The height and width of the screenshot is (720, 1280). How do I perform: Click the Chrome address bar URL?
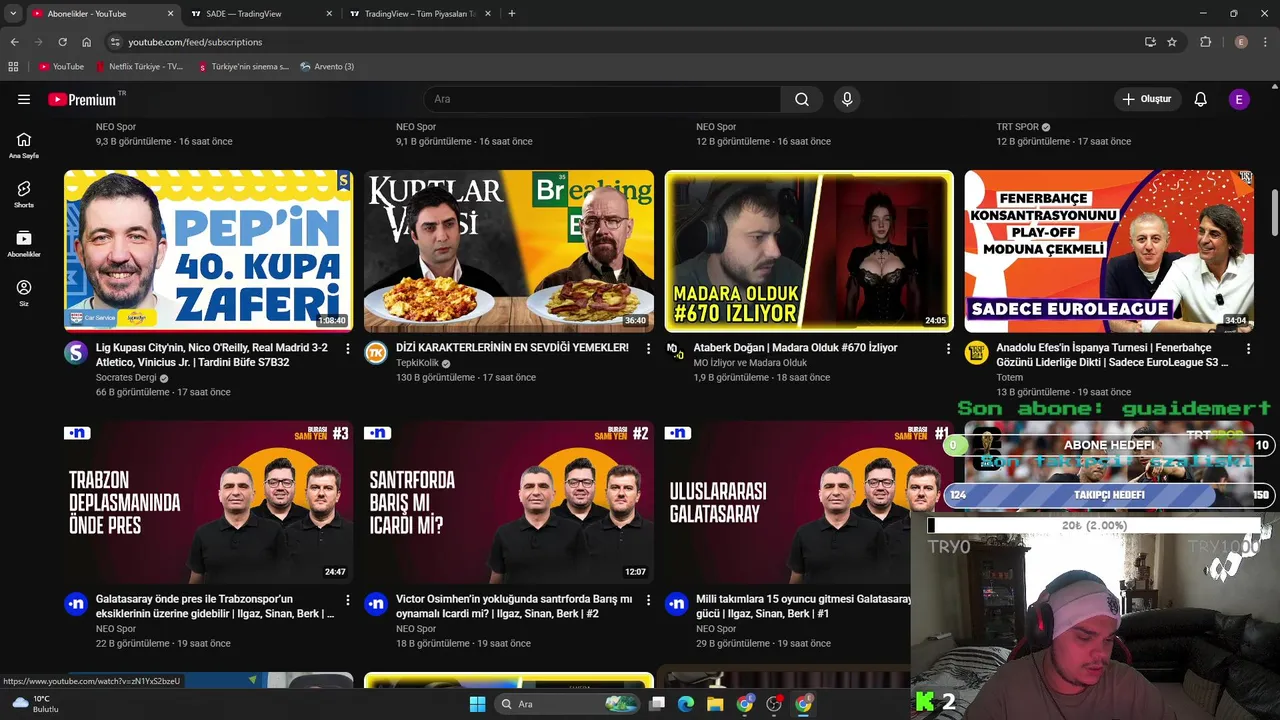click(x=195, y=42)
